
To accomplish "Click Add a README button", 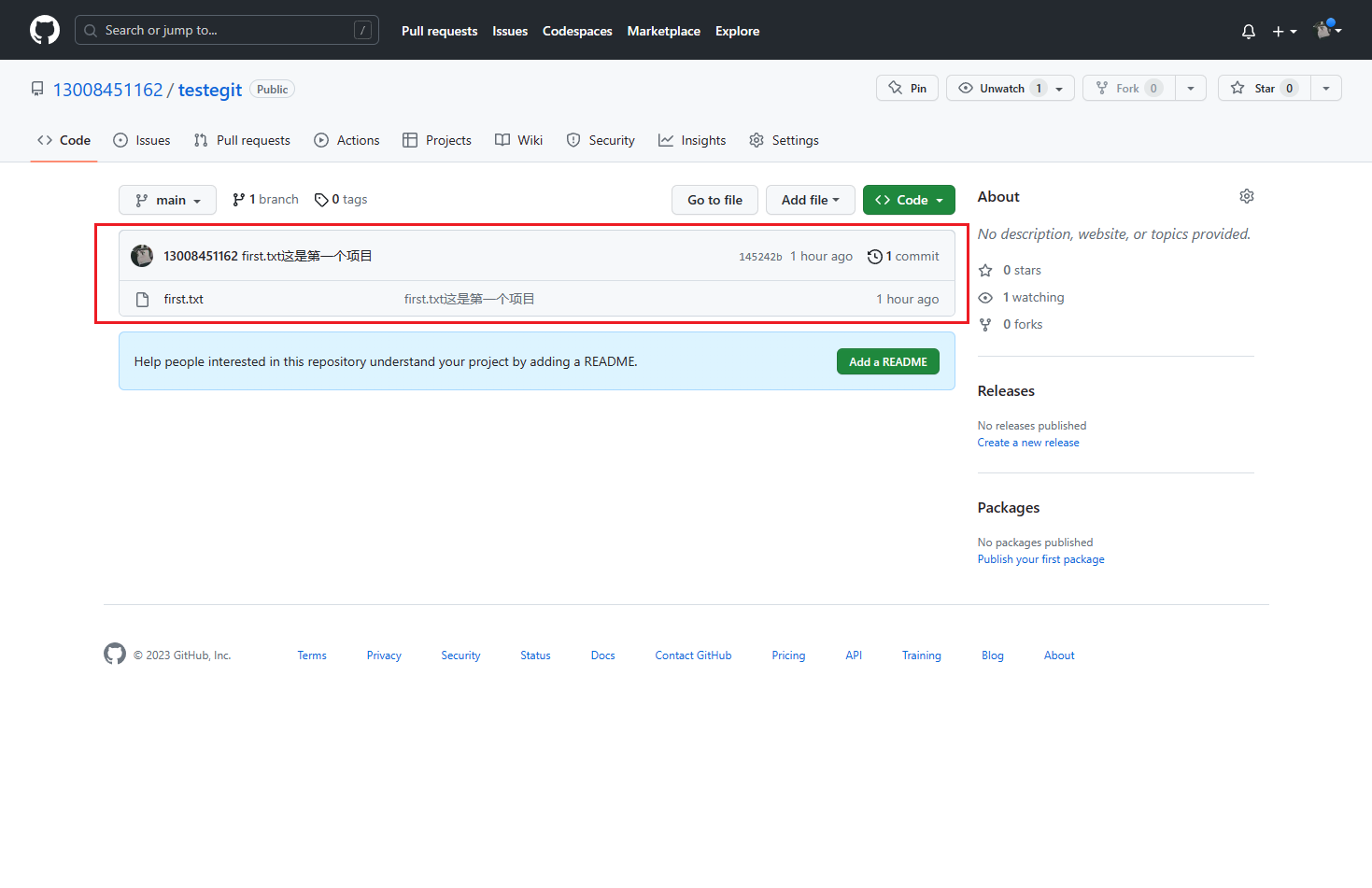I will click(x=887, y=361).
